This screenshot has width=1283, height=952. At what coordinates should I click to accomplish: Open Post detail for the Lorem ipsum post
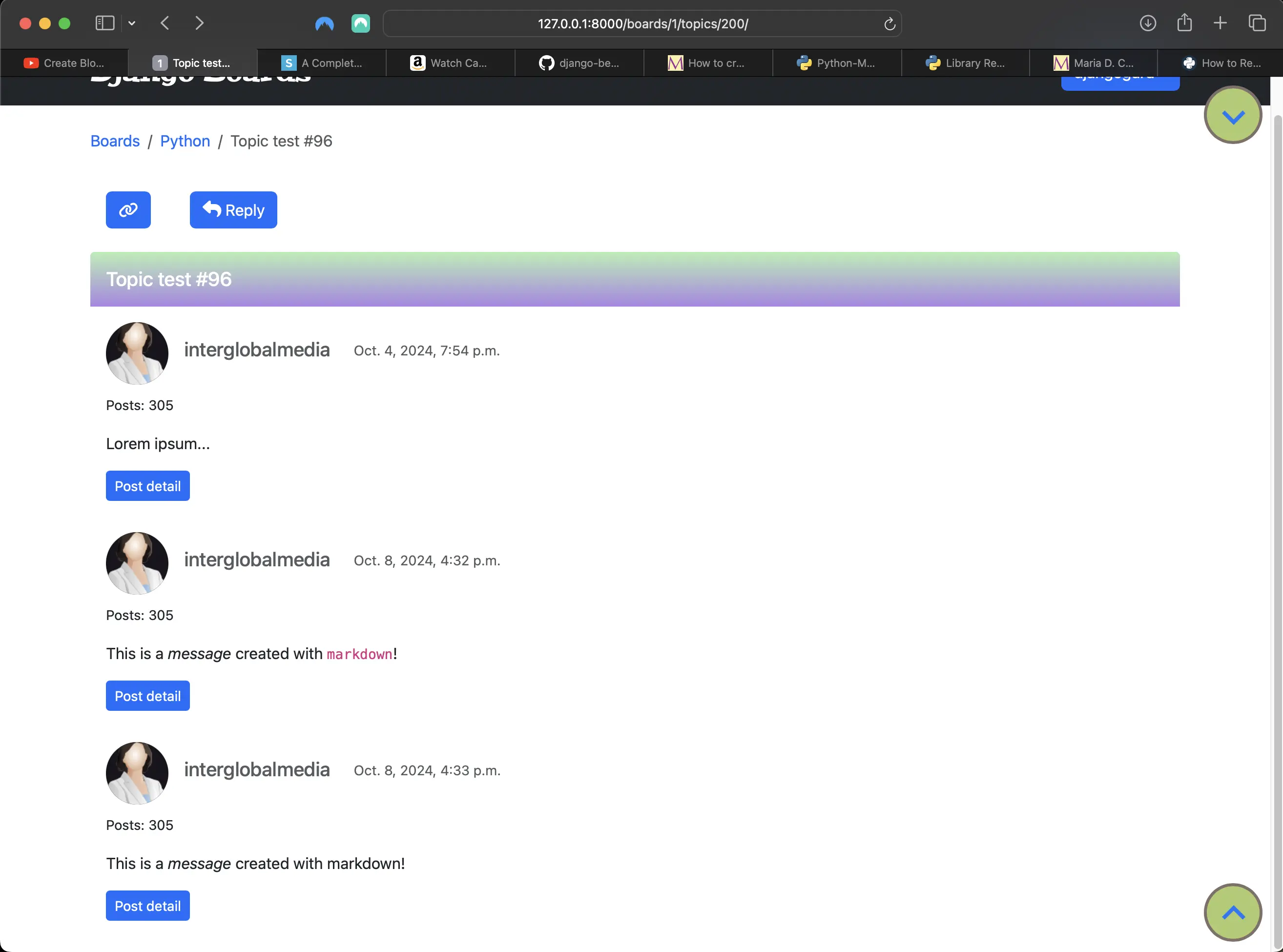148,486
